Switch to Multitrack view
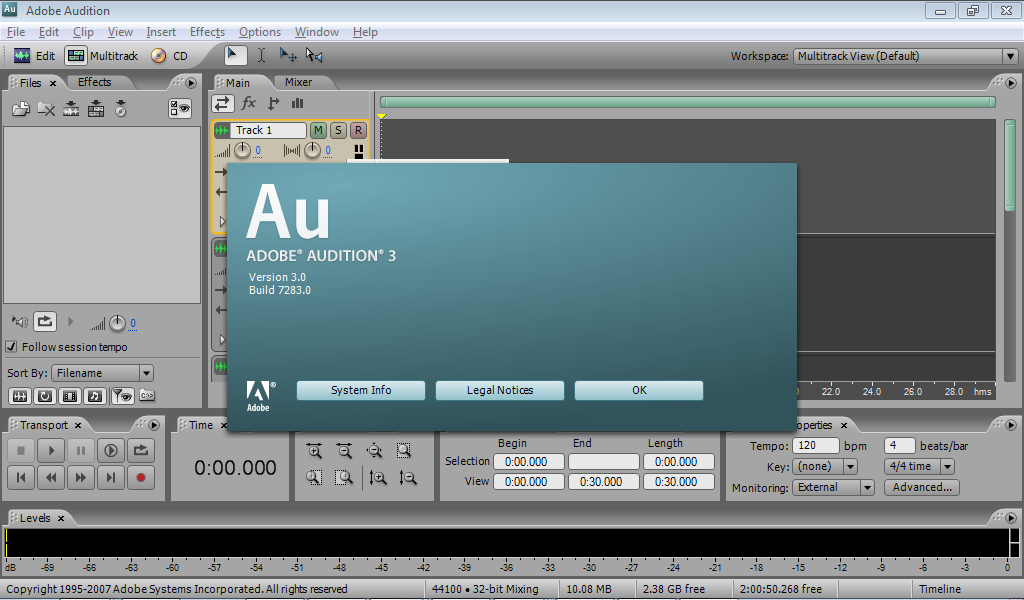Image resolution: width=1024 pixels, height=600 pixels. point(102,55)
